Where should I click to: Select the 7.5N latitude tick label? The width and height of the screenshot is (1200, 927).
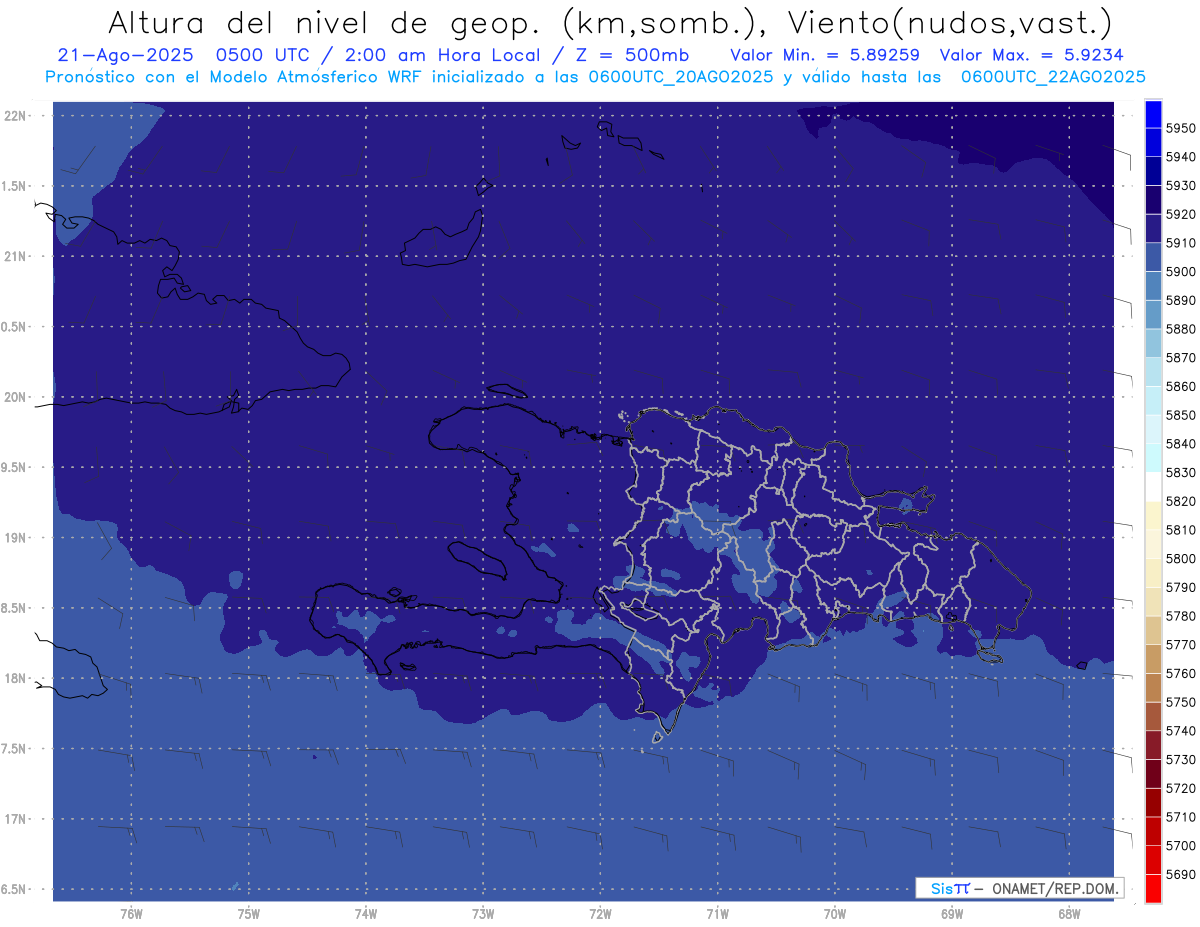[x=14, y=749]
